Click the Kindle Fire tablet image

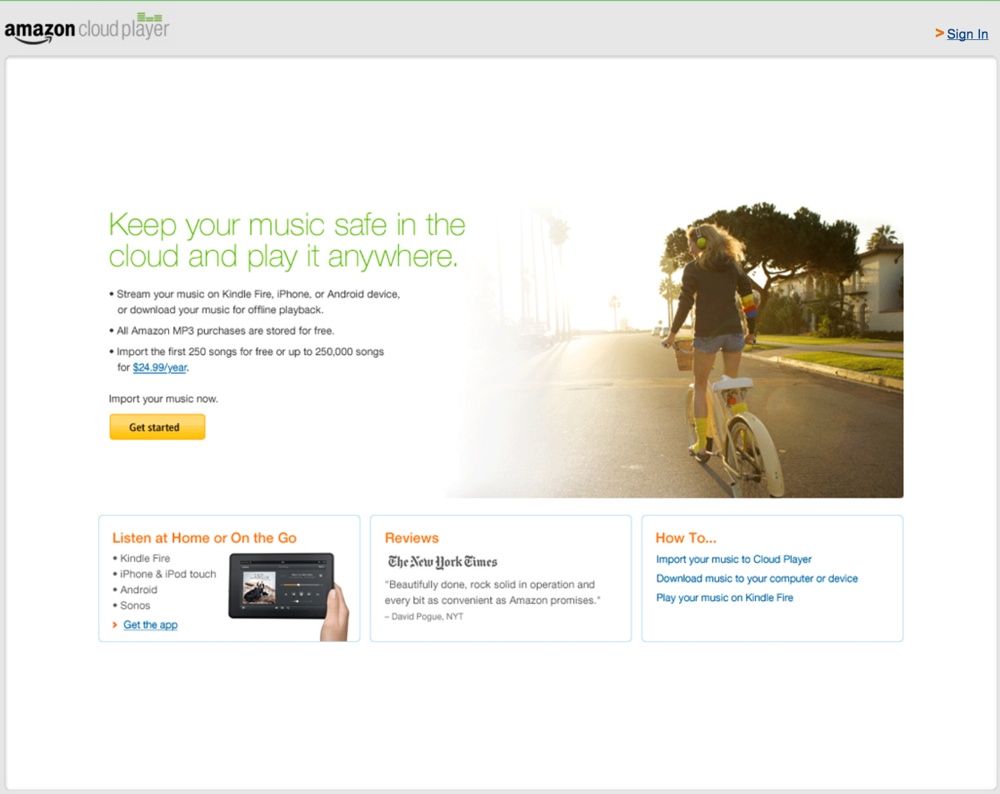coord(289,596)
